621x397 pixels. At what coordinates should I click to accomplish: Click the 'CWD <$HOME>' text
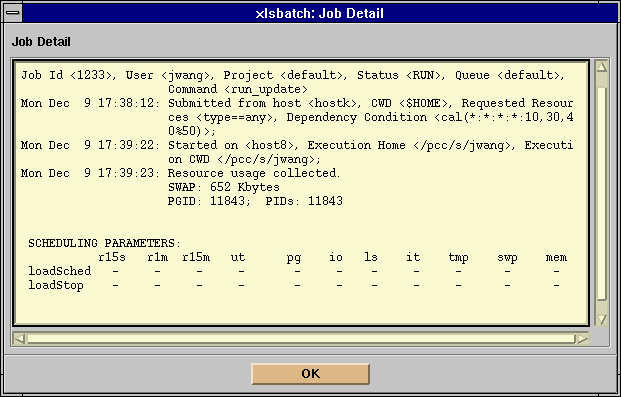(411, 103)
